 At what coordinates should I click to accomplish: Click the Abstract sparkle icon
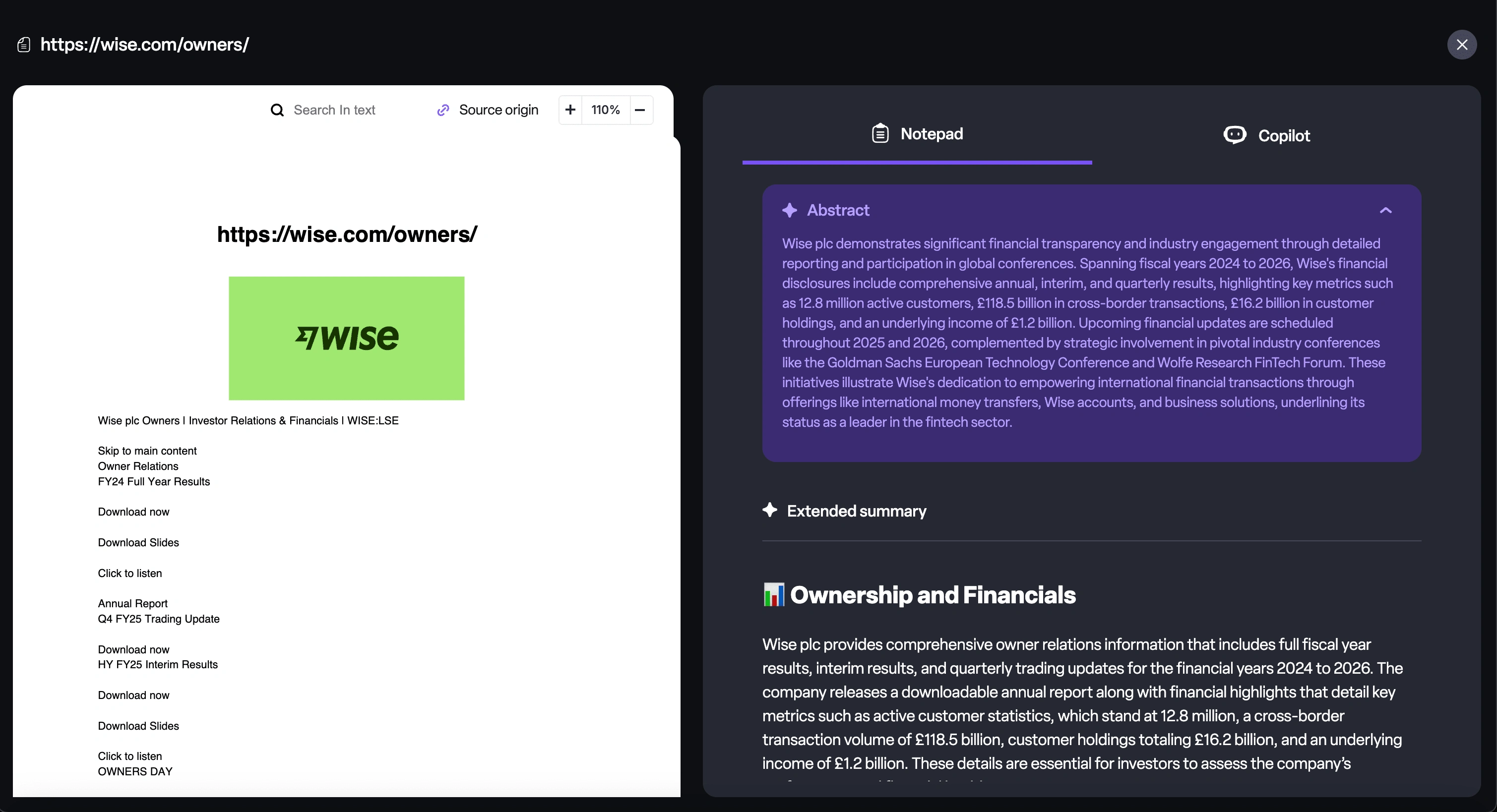coord(789,210)
